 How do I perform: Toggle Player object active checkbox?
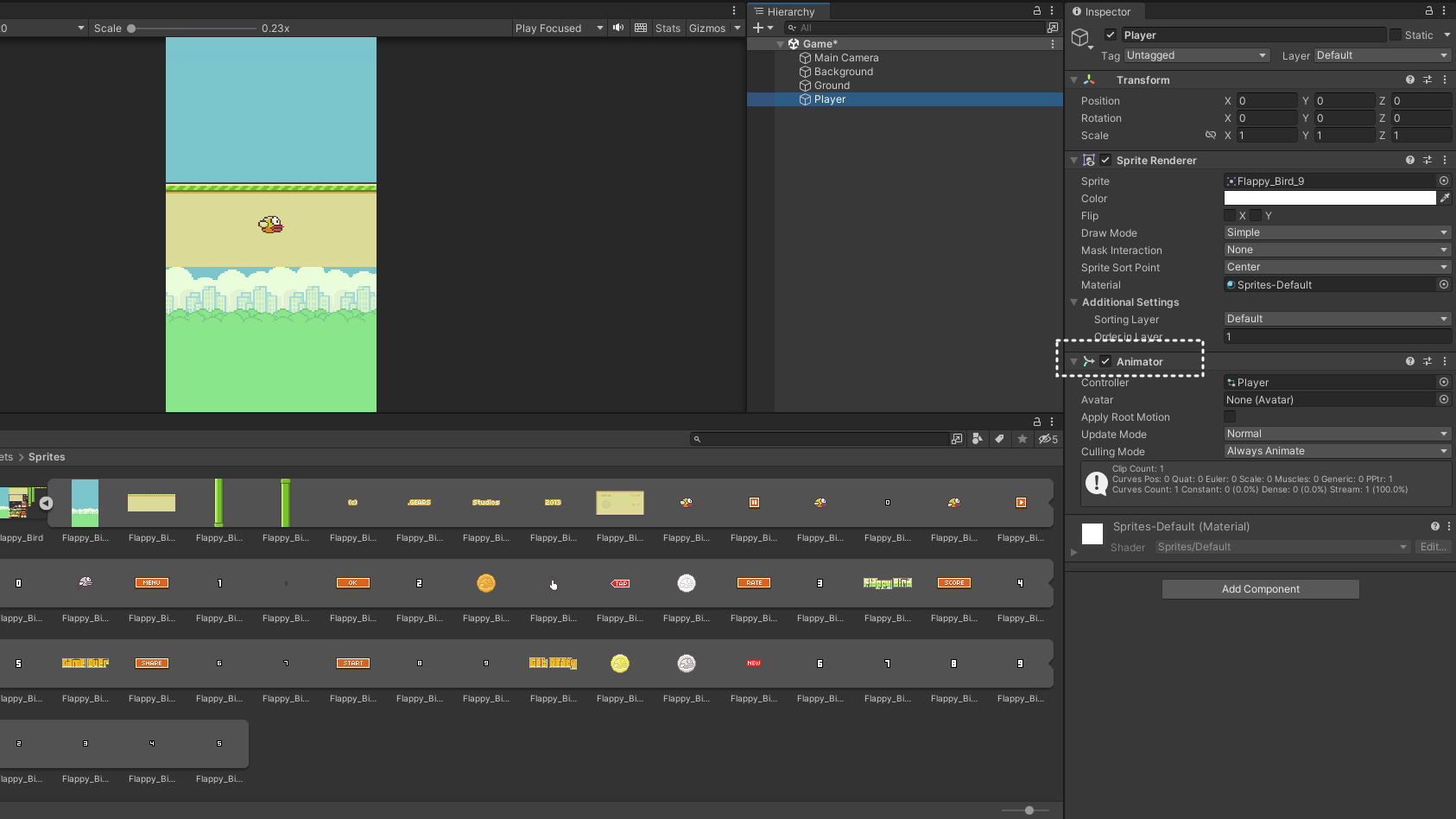click(1111, 35)
